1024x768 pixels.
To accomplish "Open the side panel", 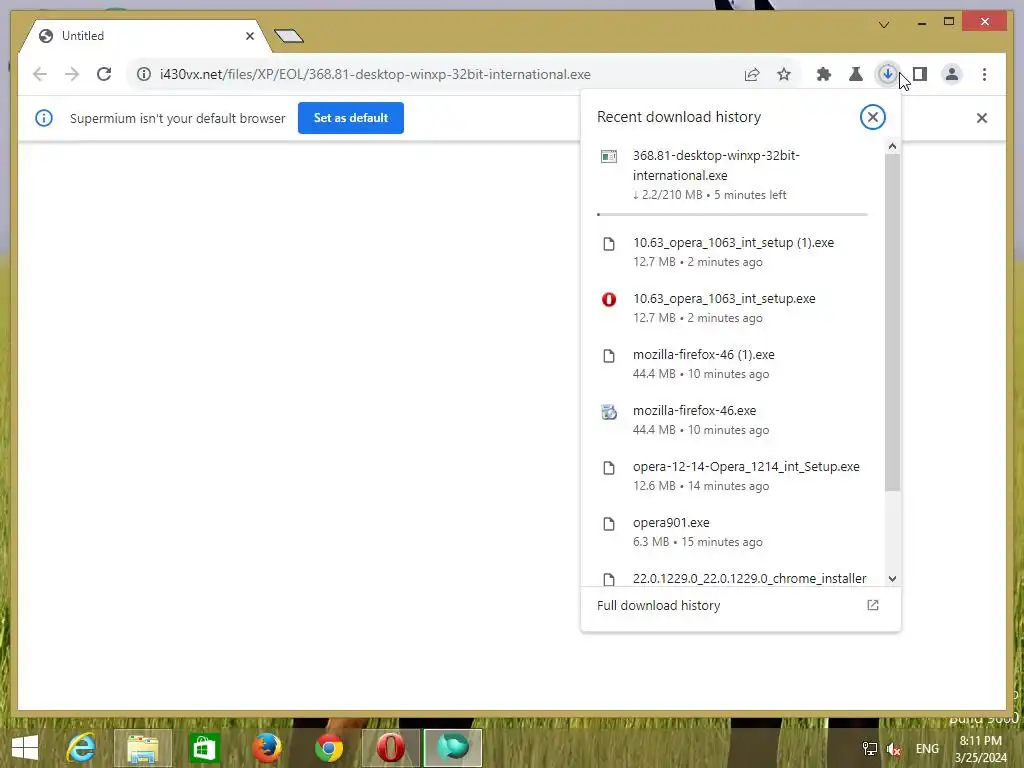I will coord(920,74).
